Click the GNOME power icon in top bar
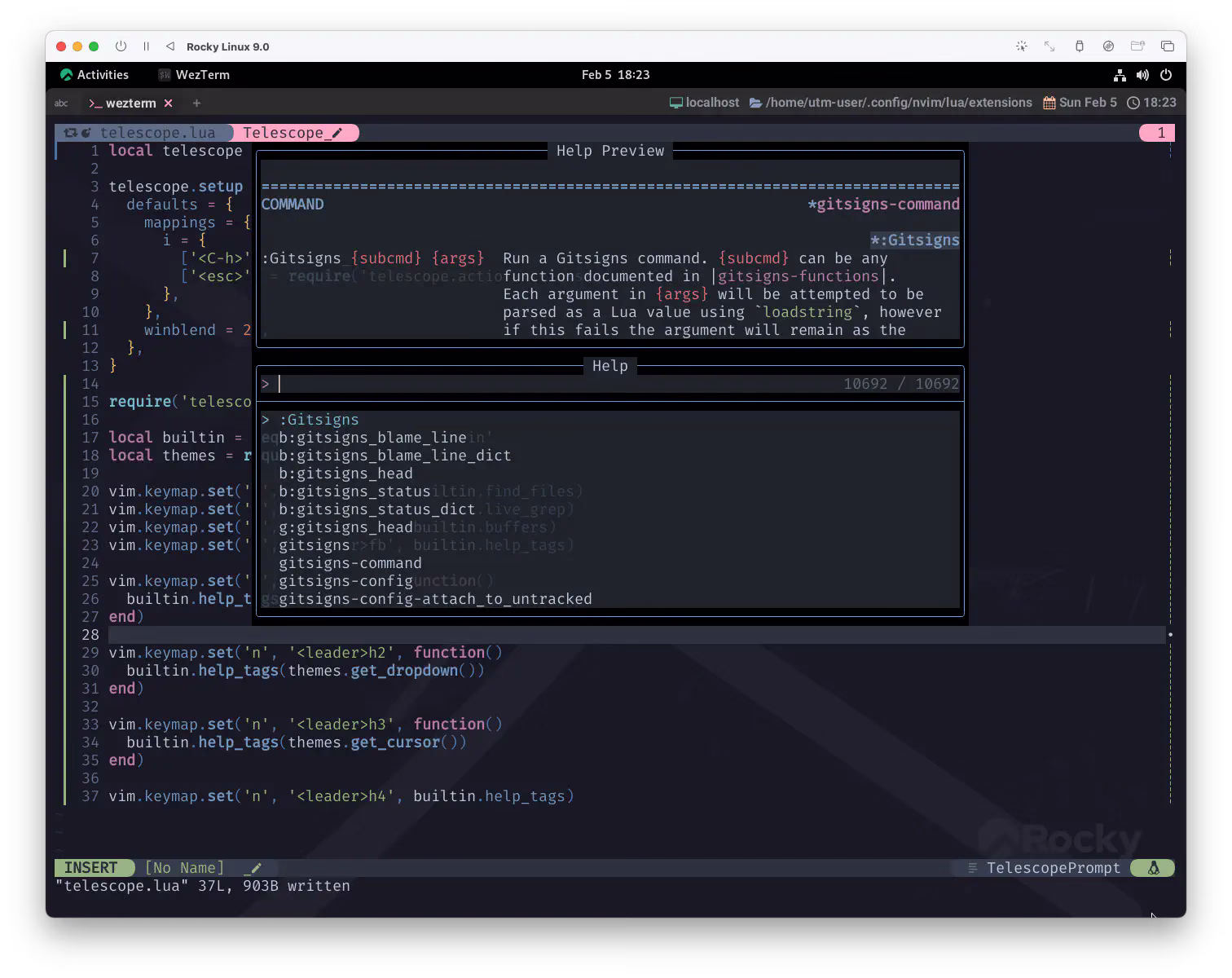 1166,75
